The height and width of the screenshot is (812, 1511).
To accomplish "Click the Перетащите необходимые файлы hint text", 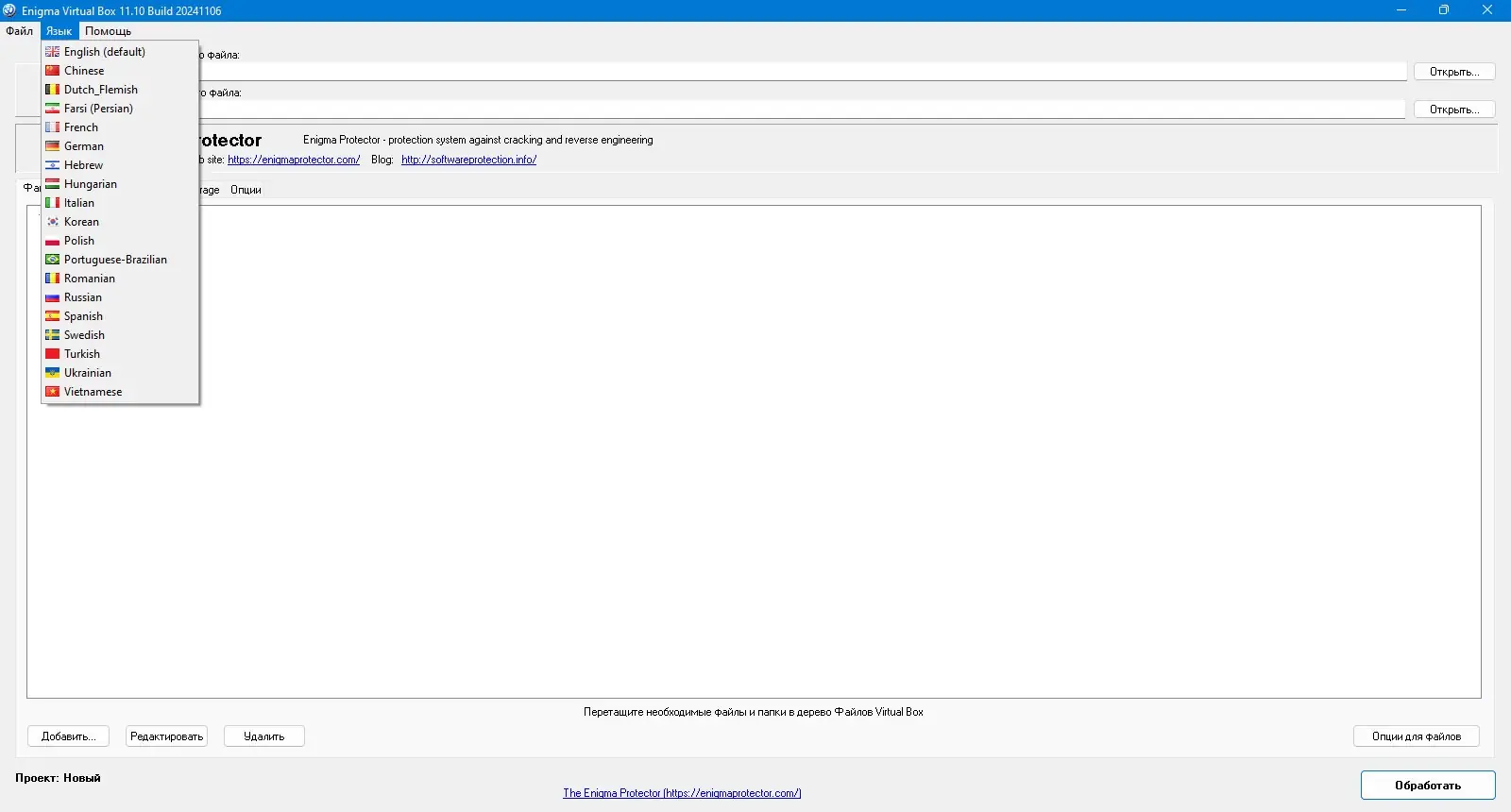I will 754,712.
